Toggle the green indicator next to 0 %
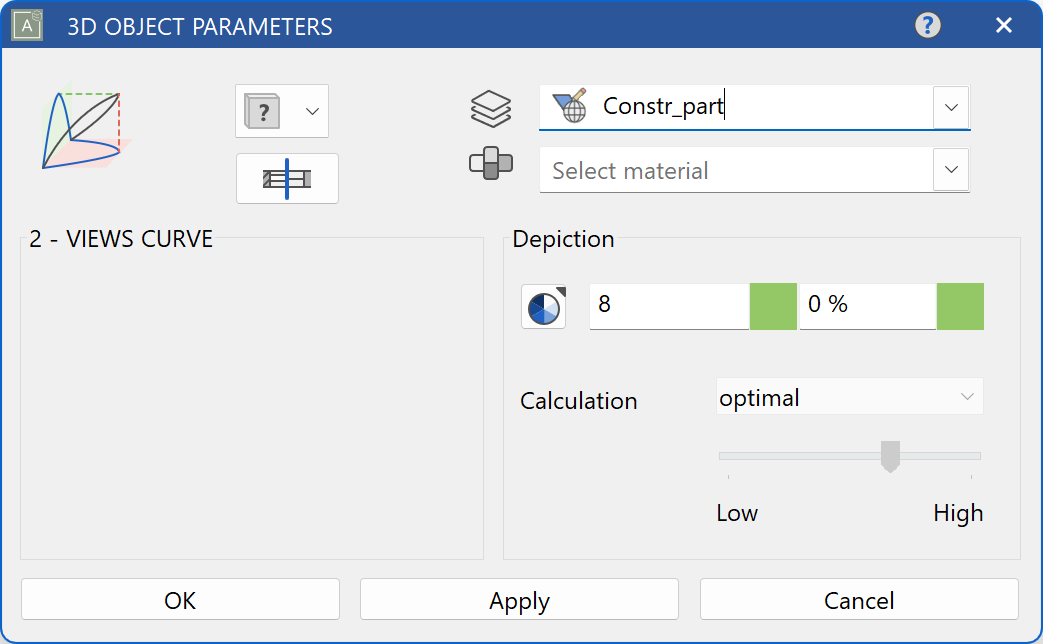The image size is (1043, 644). tap(960, 306)
